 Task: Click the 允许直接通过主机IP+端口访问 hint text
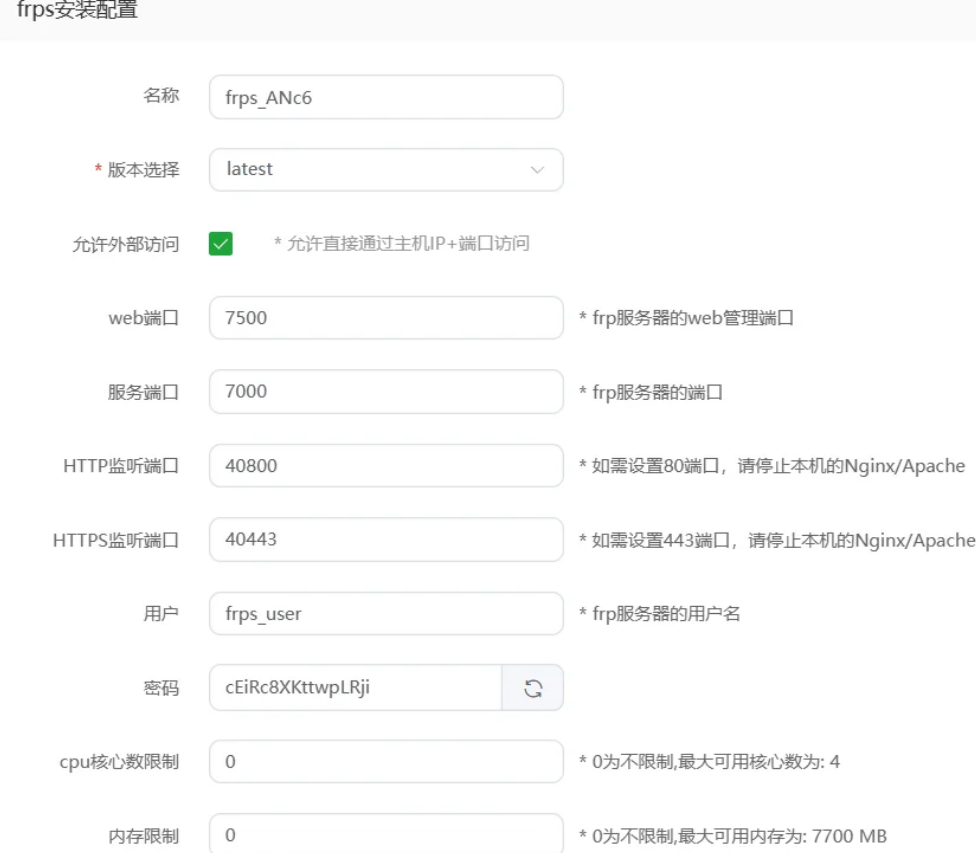click(401, 244)
